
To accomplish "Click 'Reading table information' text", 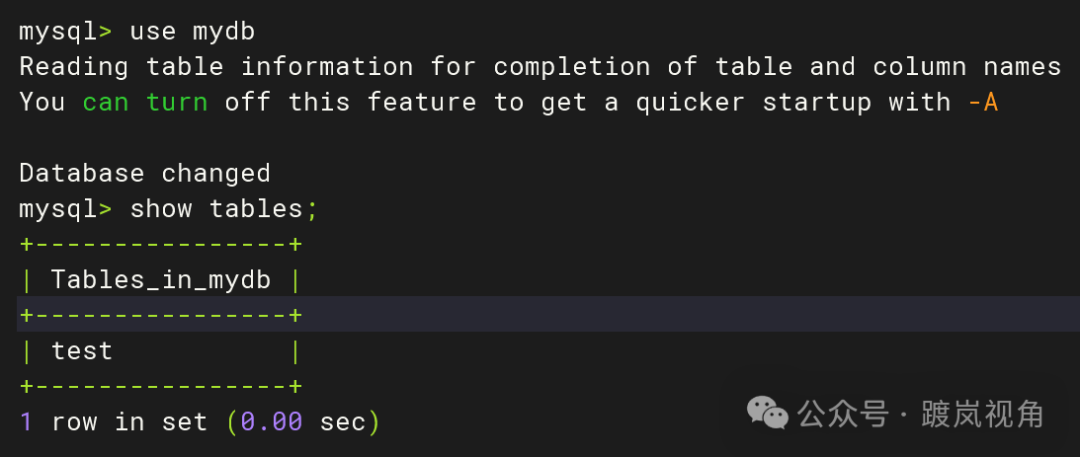I will [x=215, y=67].
